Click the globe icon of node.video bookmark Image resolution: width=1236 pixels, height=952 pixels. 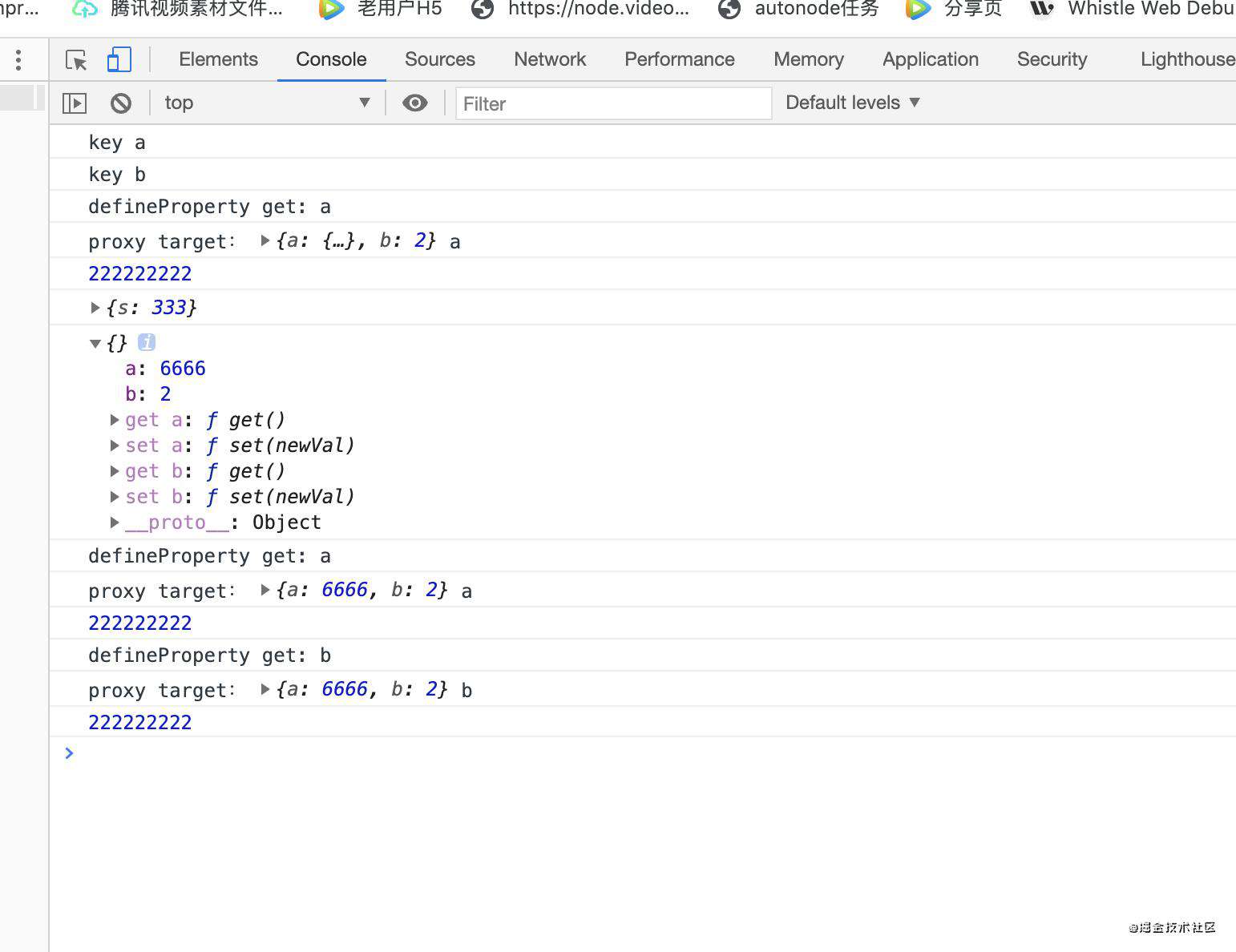483,10
